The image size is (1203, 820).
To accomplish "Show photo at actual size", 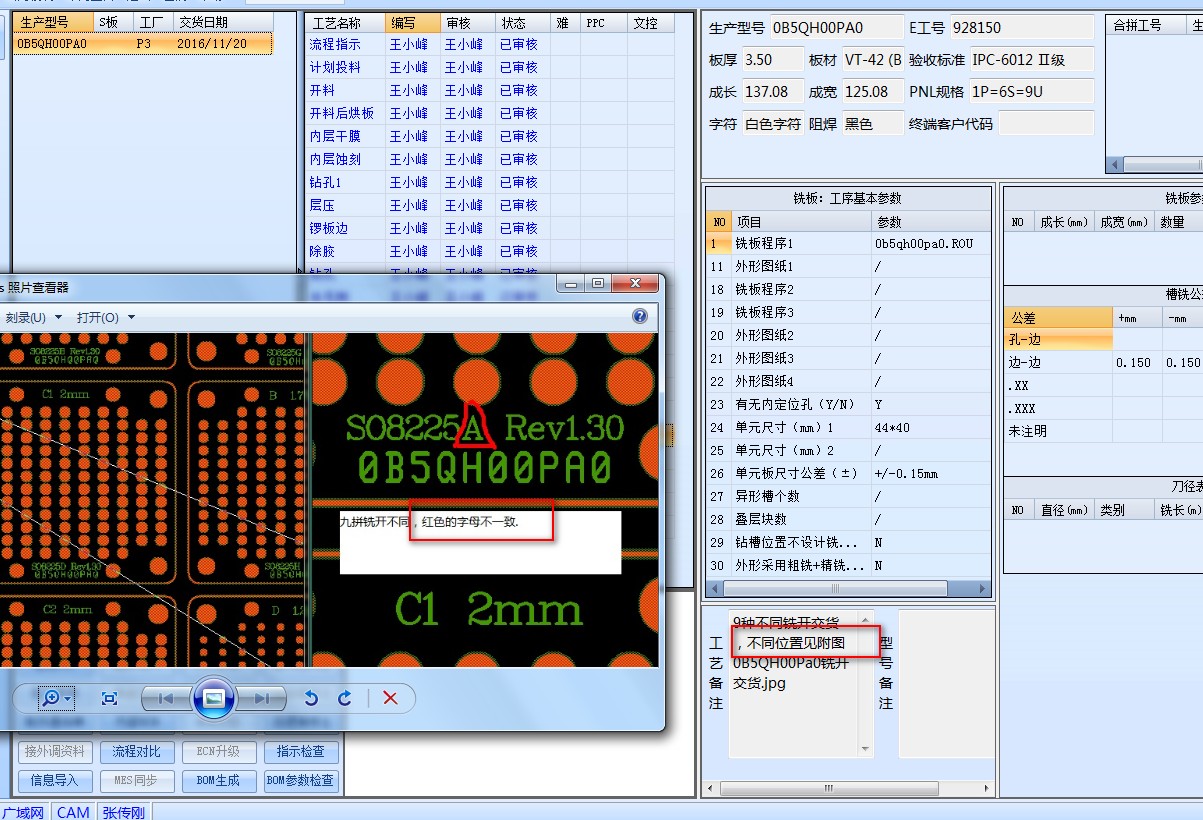I will tap(110, 698).
